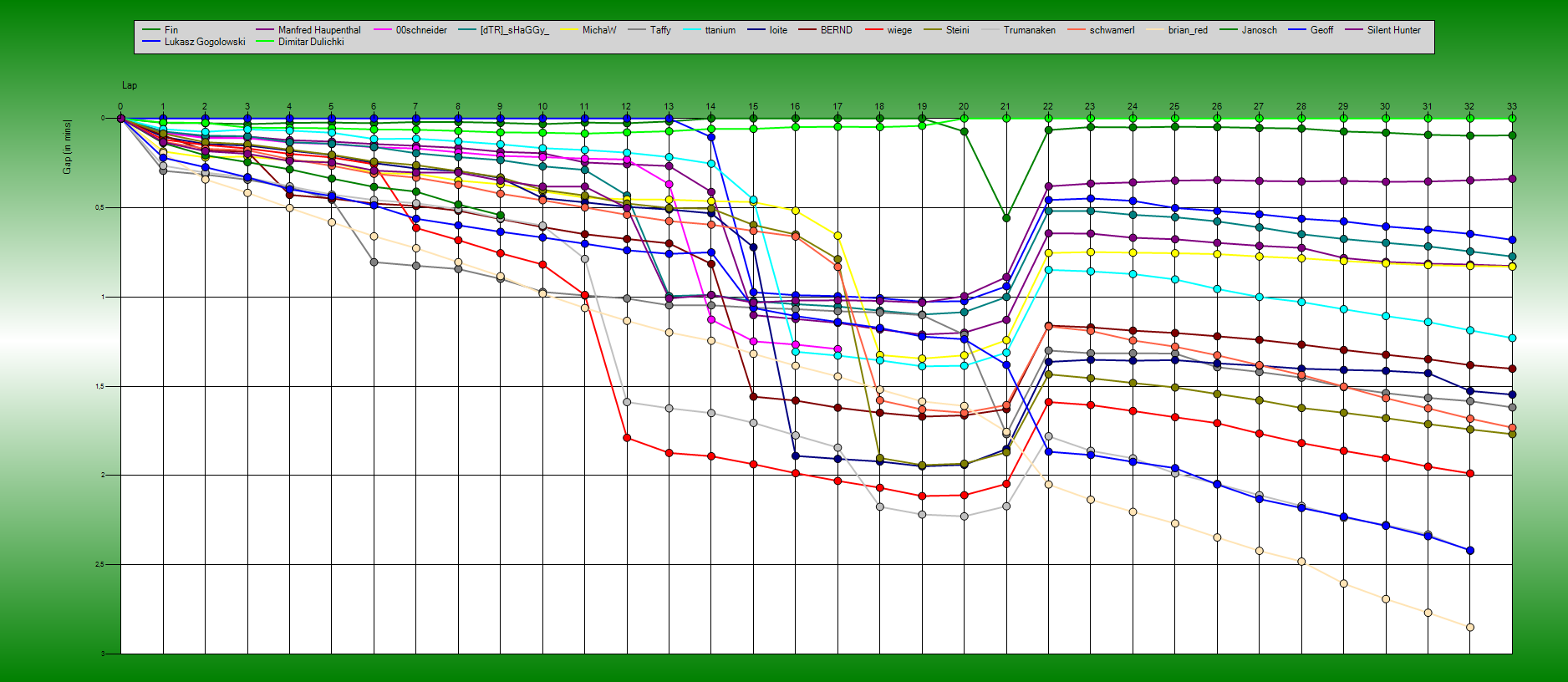Click the Fin legend entry
This screenshot has height=682, width=1568.
pyautogui.click(x=171, y=30)
